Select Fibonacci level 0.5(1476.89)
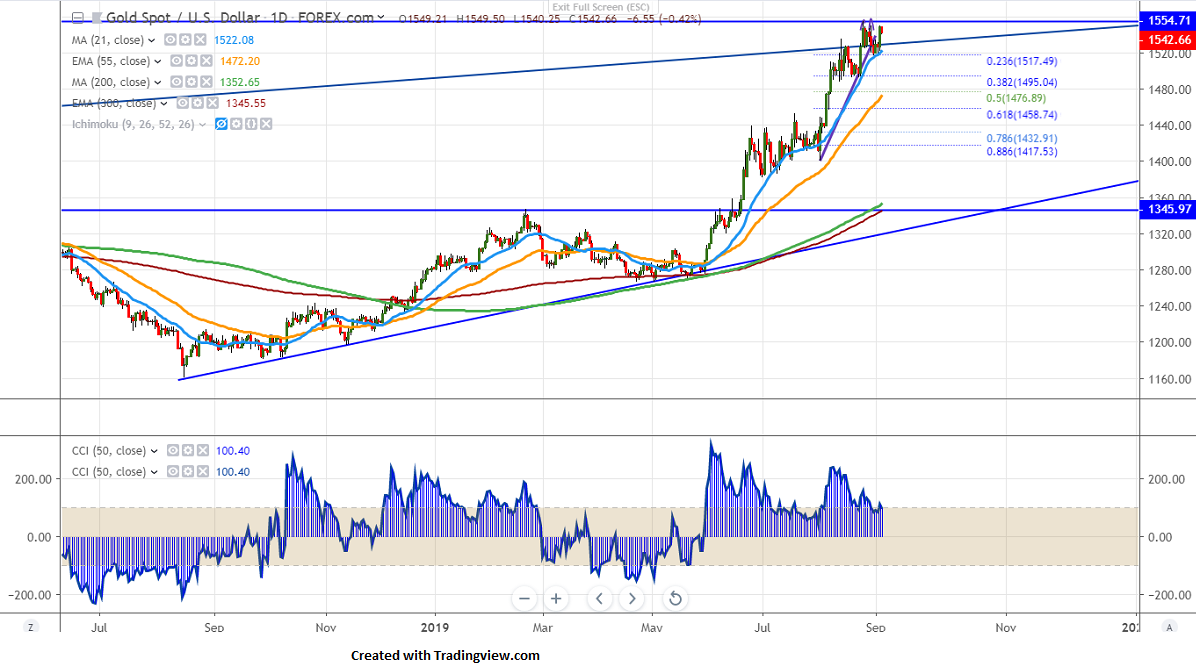The width and height of the screenshot is (1196, 663). pos(1016,98)
